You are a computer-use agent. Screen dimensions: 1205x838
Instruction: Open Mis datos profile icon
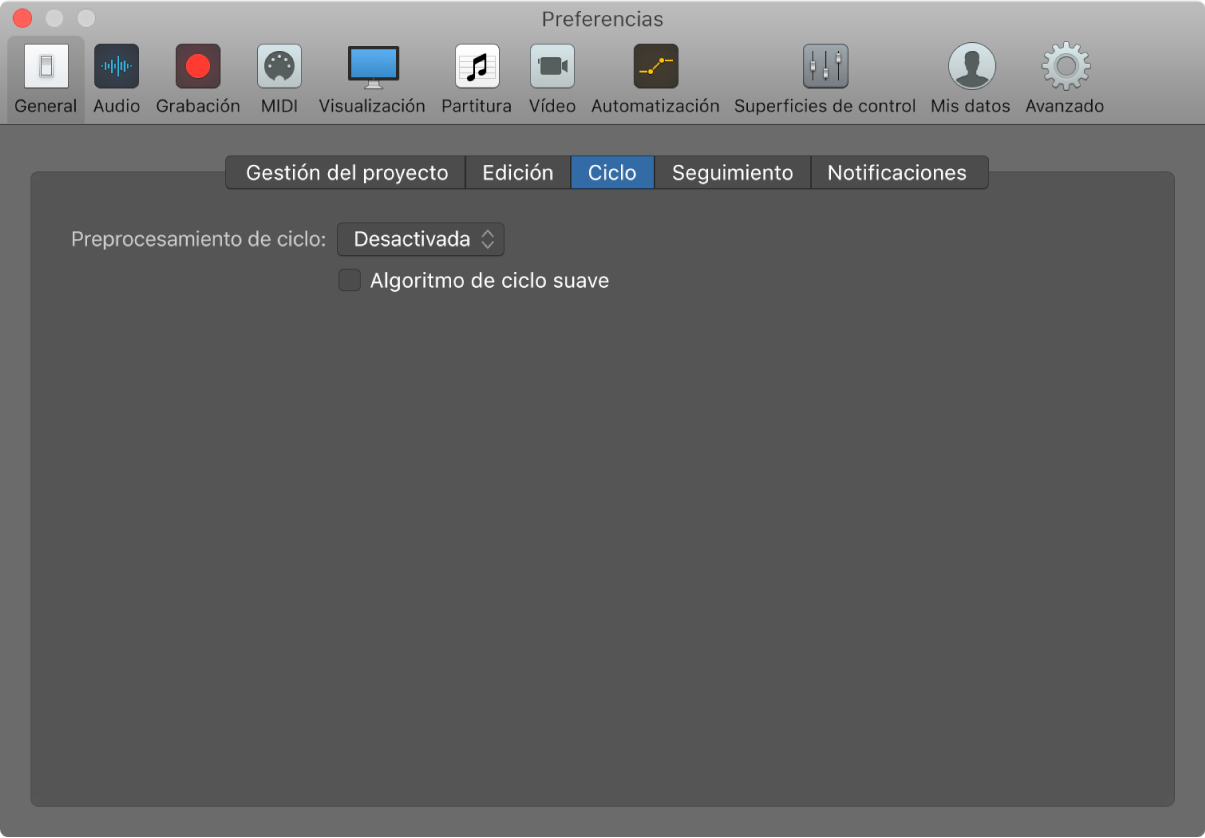(970, 67)
